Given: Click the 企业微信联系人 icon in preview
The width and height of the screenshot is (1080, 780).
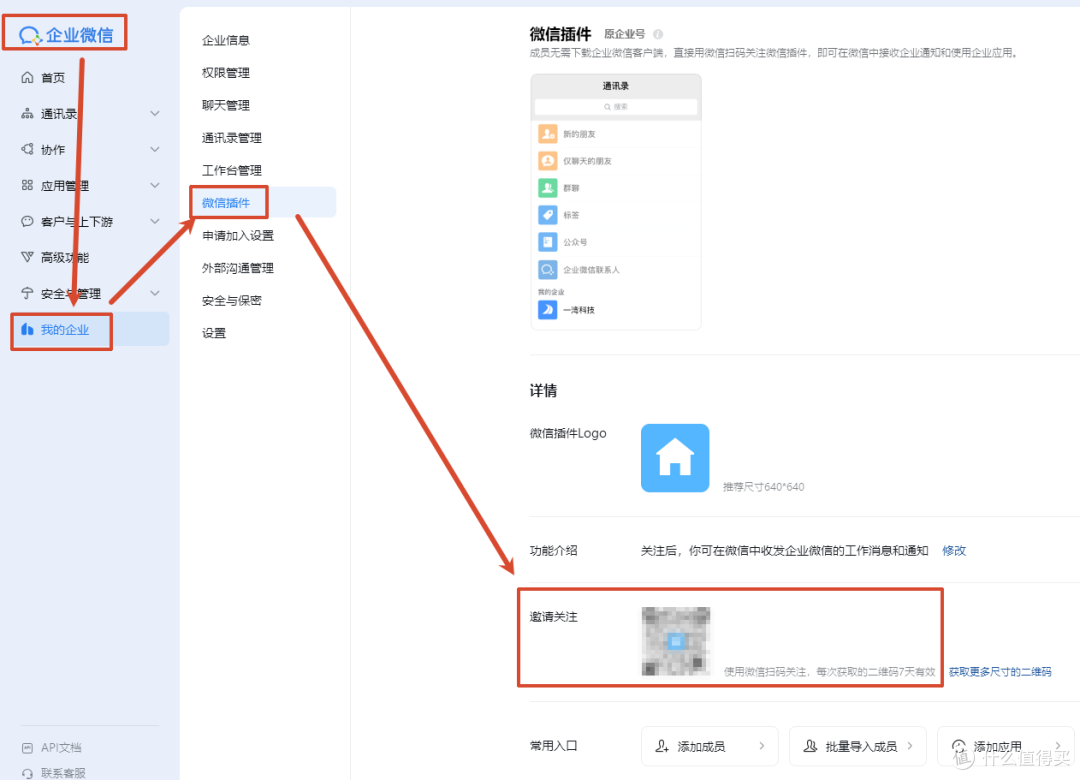Looking at the screenshot, I should click(548, 269).
